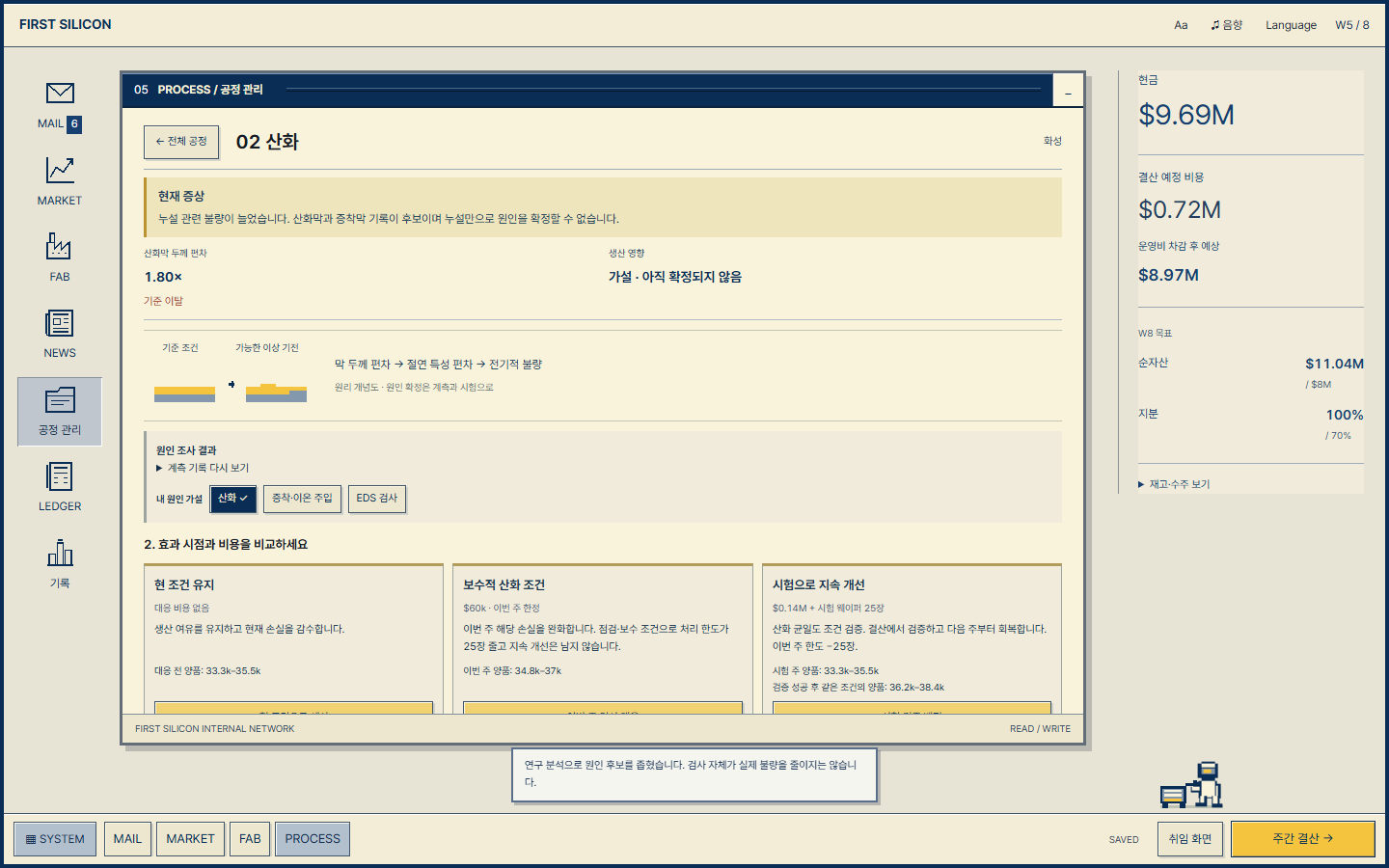Switch to PROCESS in bottom taskbar
This screenshot has height=868, width=1389.
point(313,839)
